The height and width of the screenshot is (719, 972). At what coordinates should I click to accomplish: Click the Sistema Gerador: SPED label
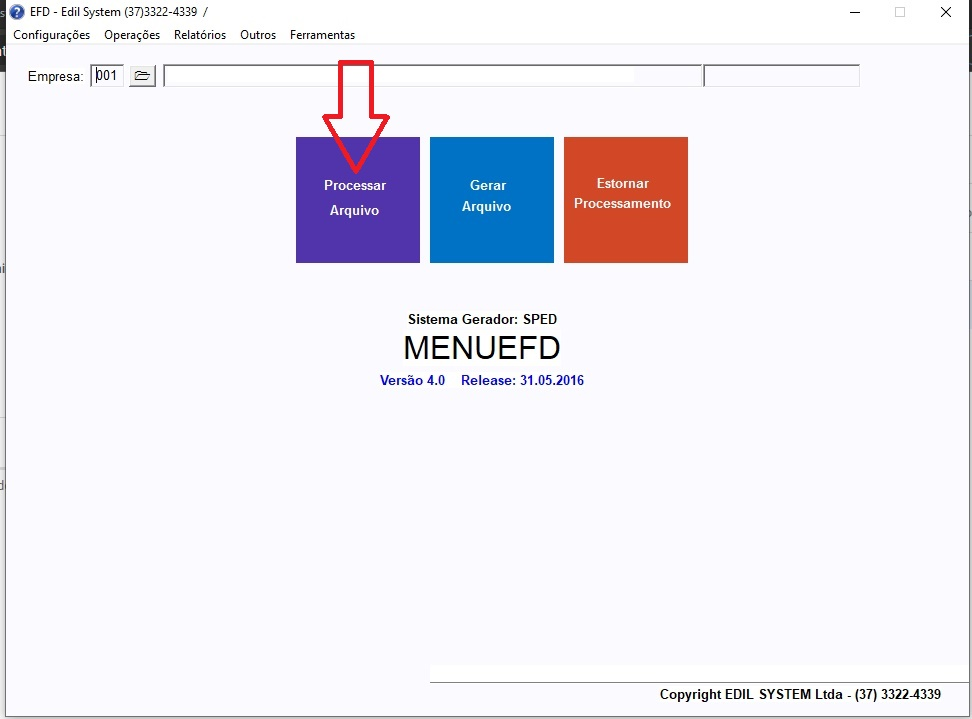point(482,320)
